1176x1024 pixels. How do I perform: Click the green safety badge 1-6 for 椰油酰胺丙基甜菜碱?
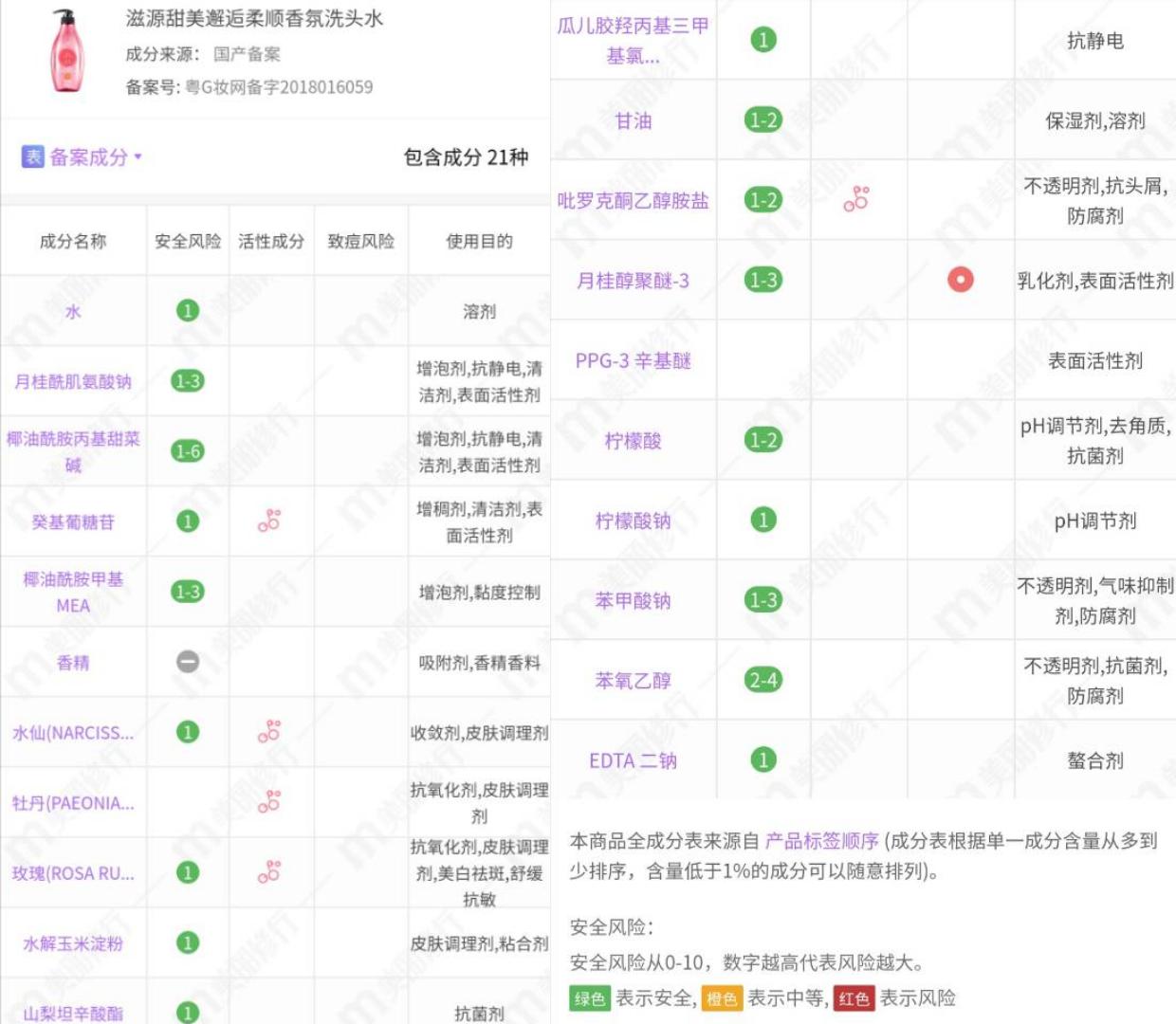187,450
